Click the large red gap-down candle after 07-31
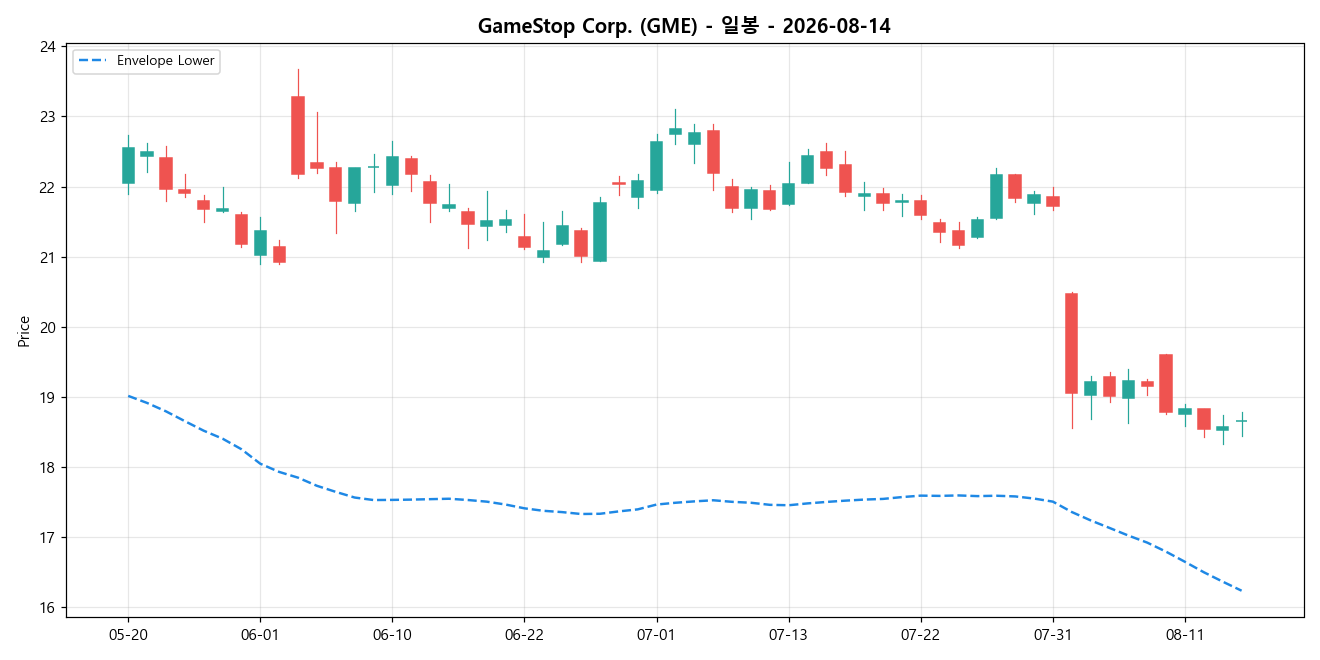 [x=1071, y=343]
